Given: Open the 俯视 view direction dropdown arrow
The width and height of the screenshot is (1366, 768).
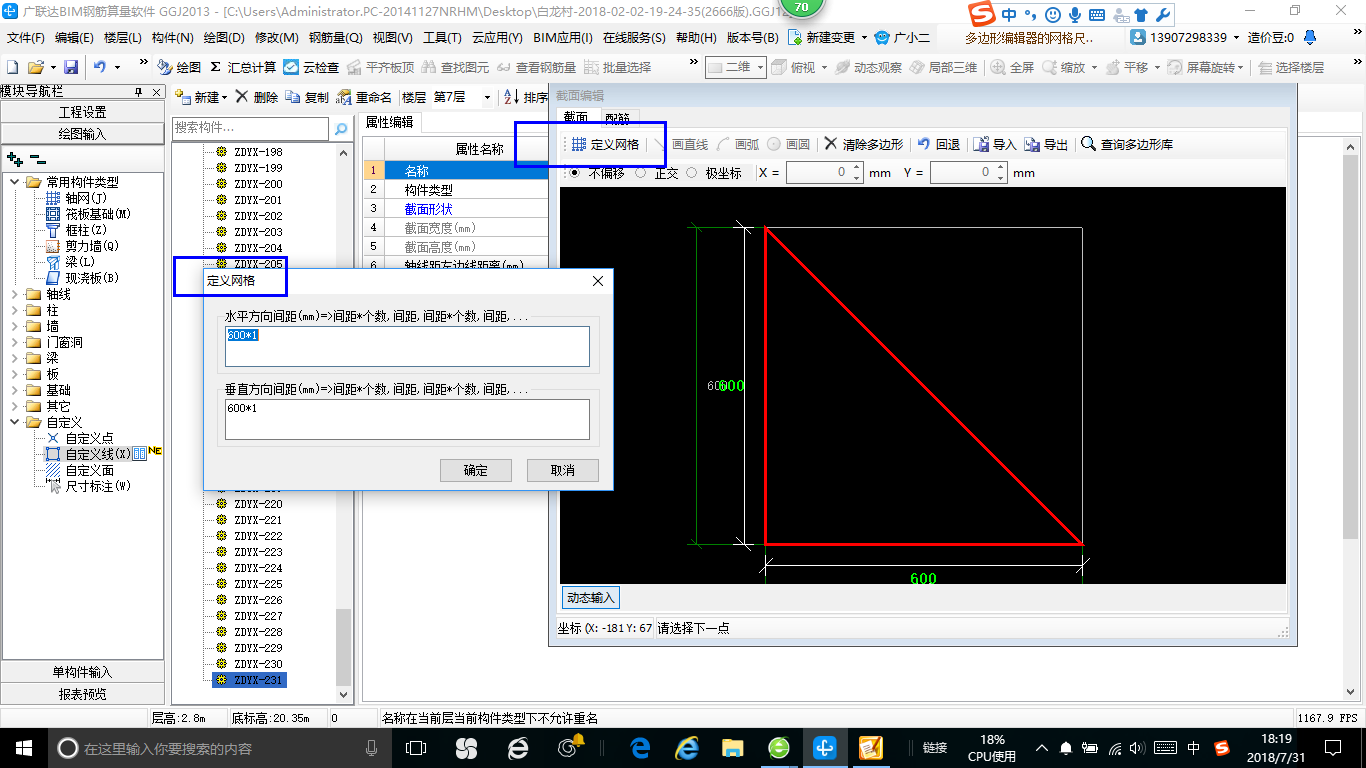Looking at the screenshot, I should (822, 67).
